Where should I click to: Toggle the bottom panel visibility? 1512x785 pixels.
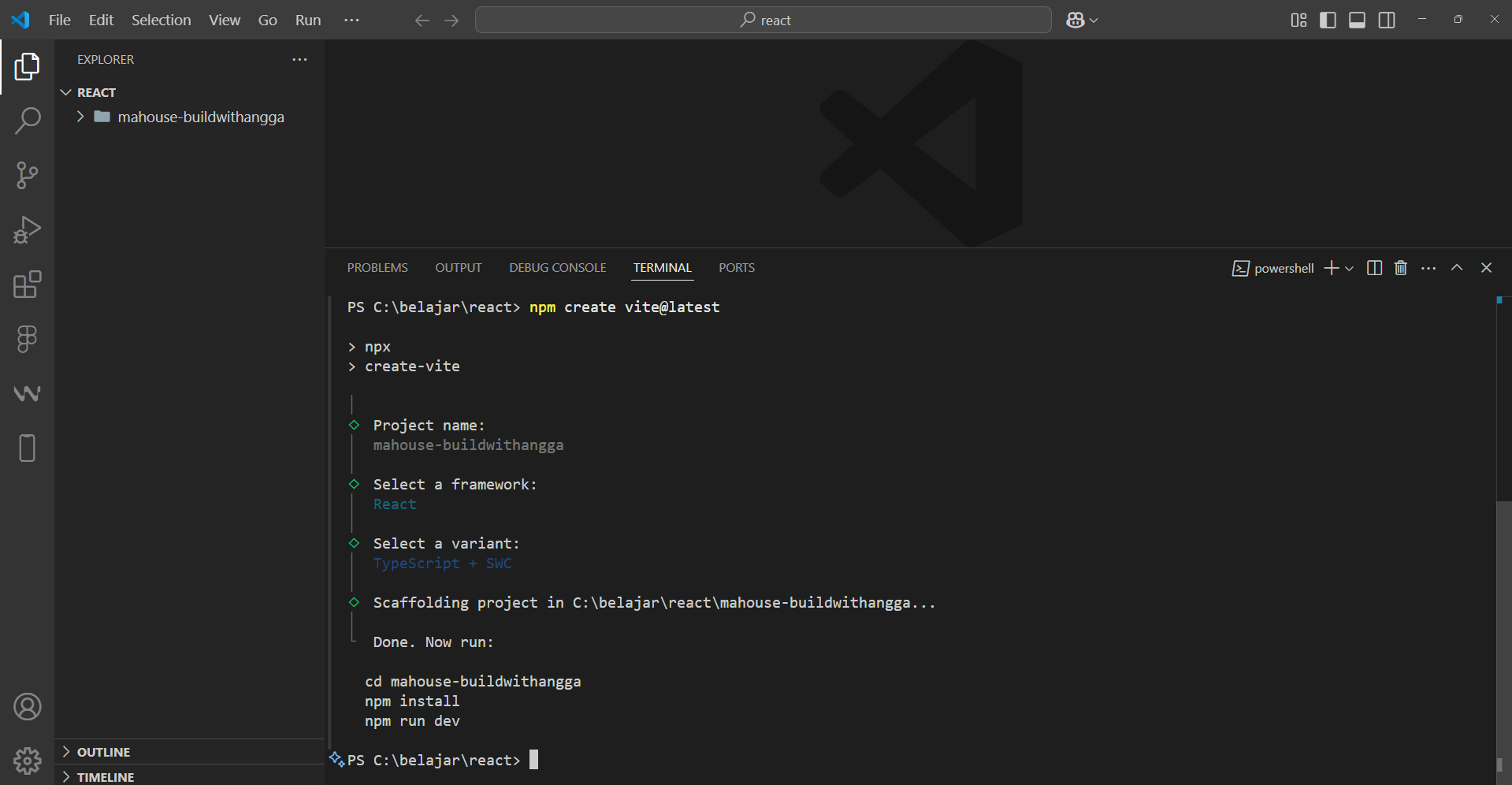tap(1357, 20)
